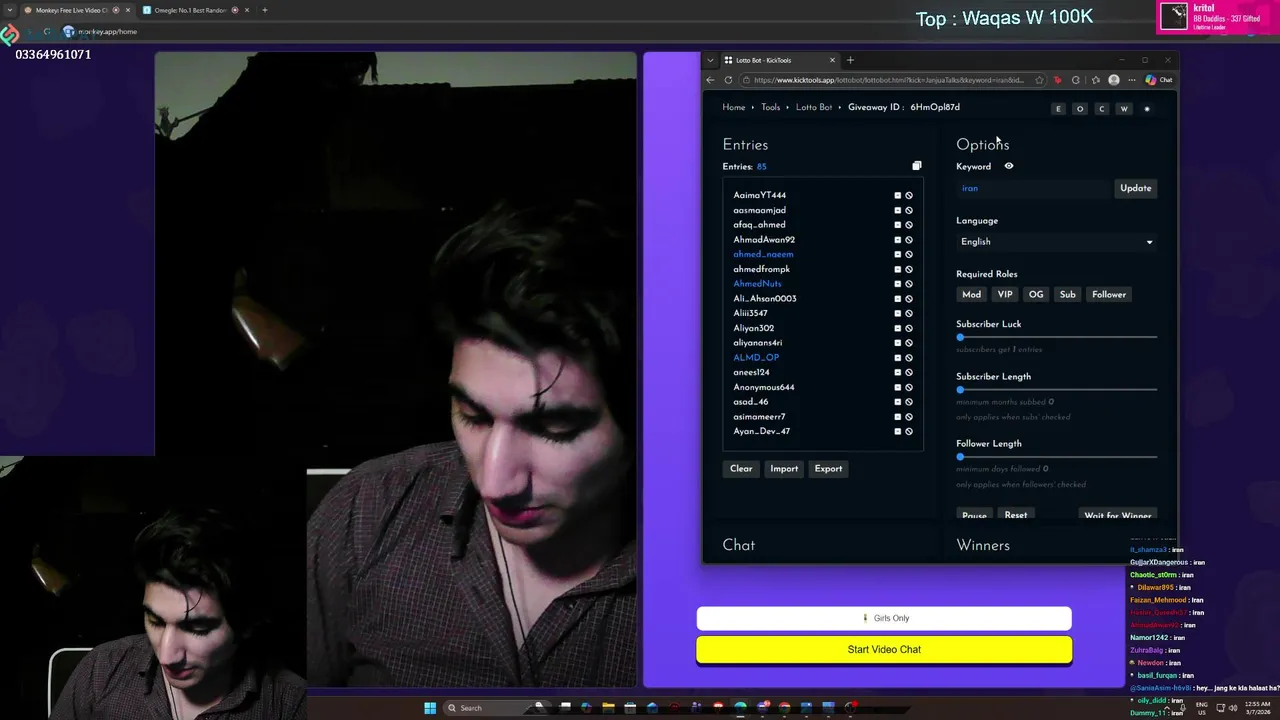Remove asimameerr7 via minus icon
The image size is (1280, 720).
click(897, 417)
